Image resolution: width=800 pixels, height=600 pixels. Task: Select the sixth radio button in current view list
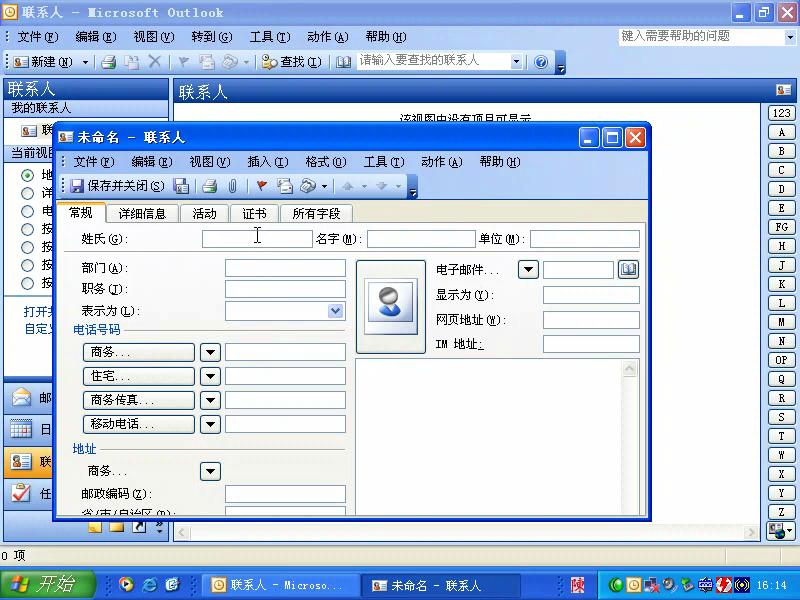coord(28,265)
